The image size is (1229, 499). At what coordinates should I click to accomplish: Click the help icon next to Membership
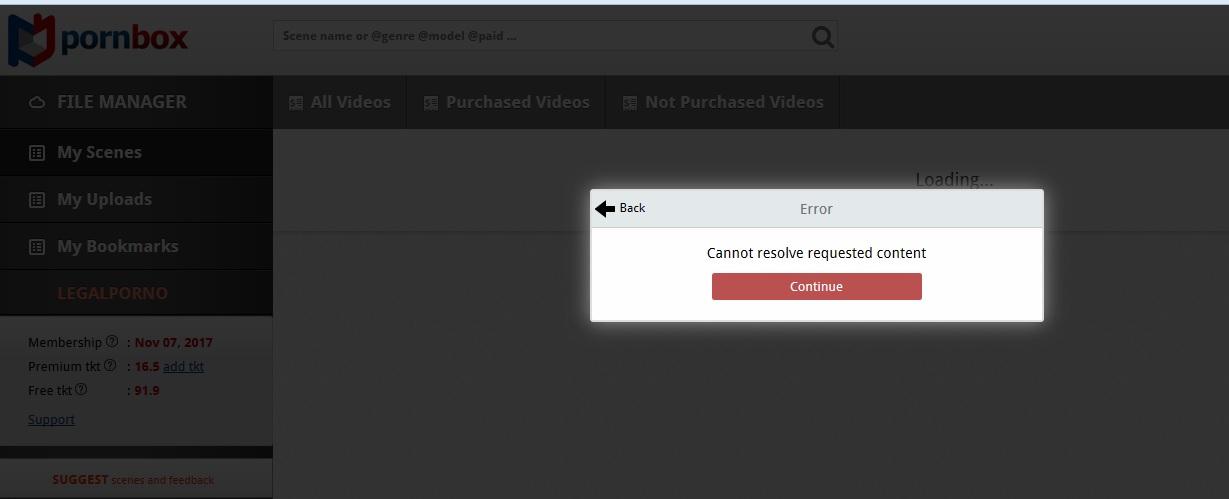click(x=112, y=342)
